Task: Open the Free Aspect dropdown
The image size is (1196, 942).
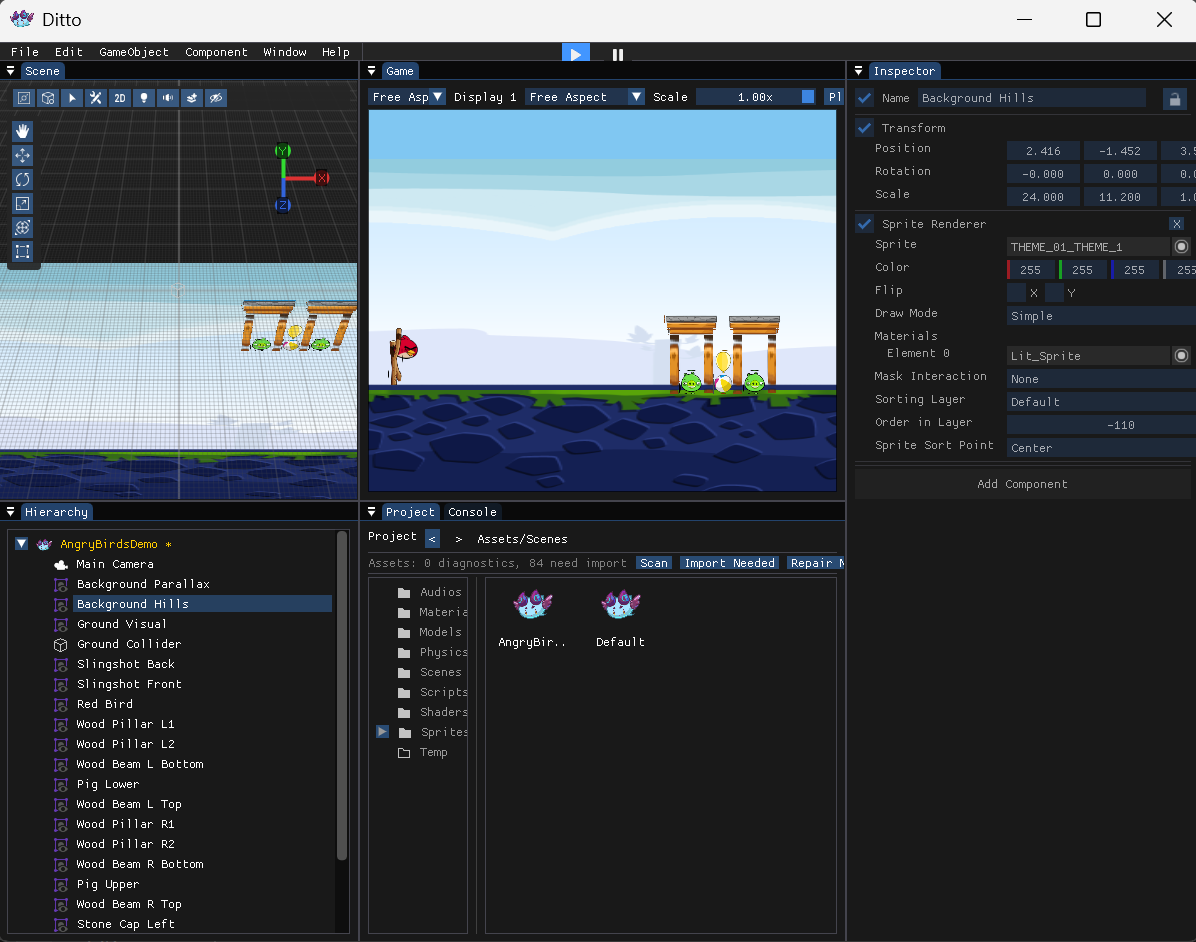Action: coord(584,97)
